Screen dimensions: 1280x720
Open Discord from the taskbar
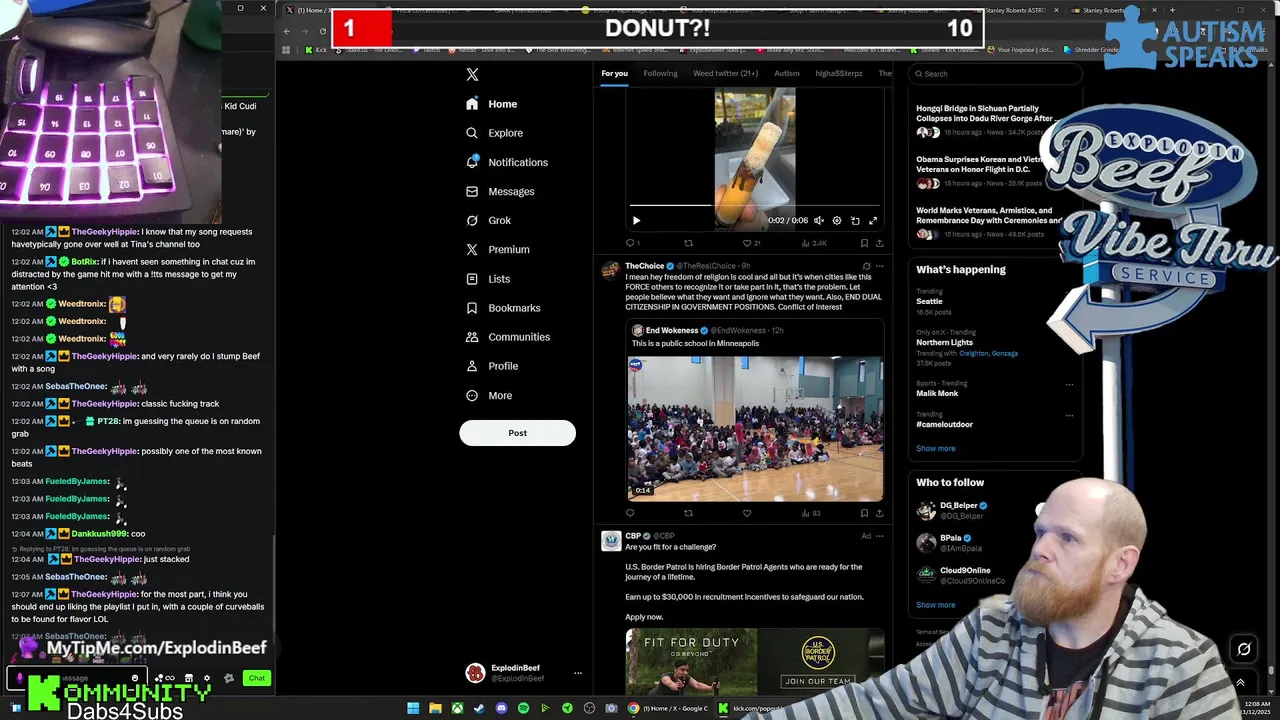click(x=501, y=709)
